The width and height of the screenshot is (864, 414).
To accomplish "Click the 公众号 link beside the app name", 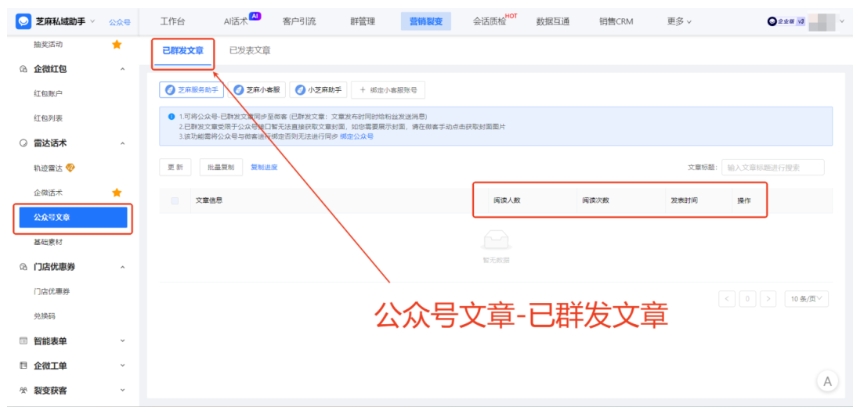I will tap(119, 23).
